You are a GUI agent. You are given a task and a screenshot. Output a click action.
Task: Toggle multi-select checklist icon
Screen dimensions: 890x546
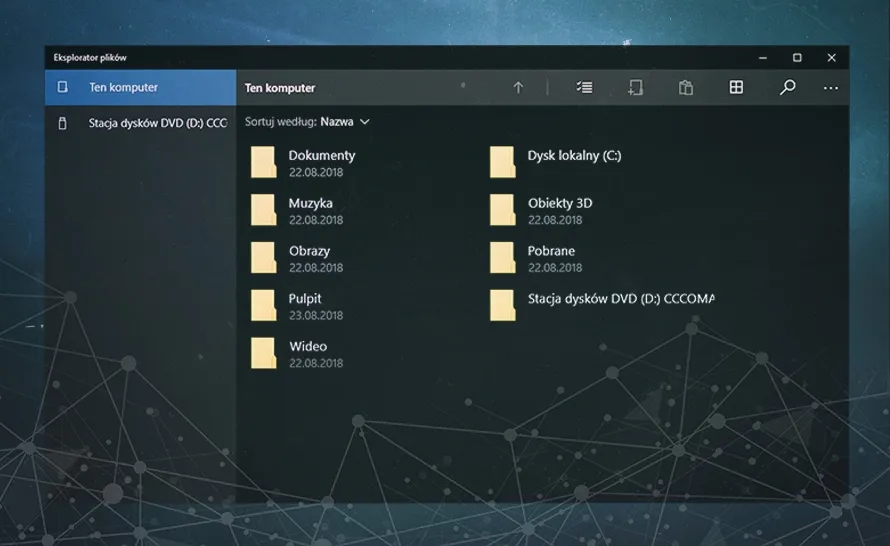[x=584, y=87]
